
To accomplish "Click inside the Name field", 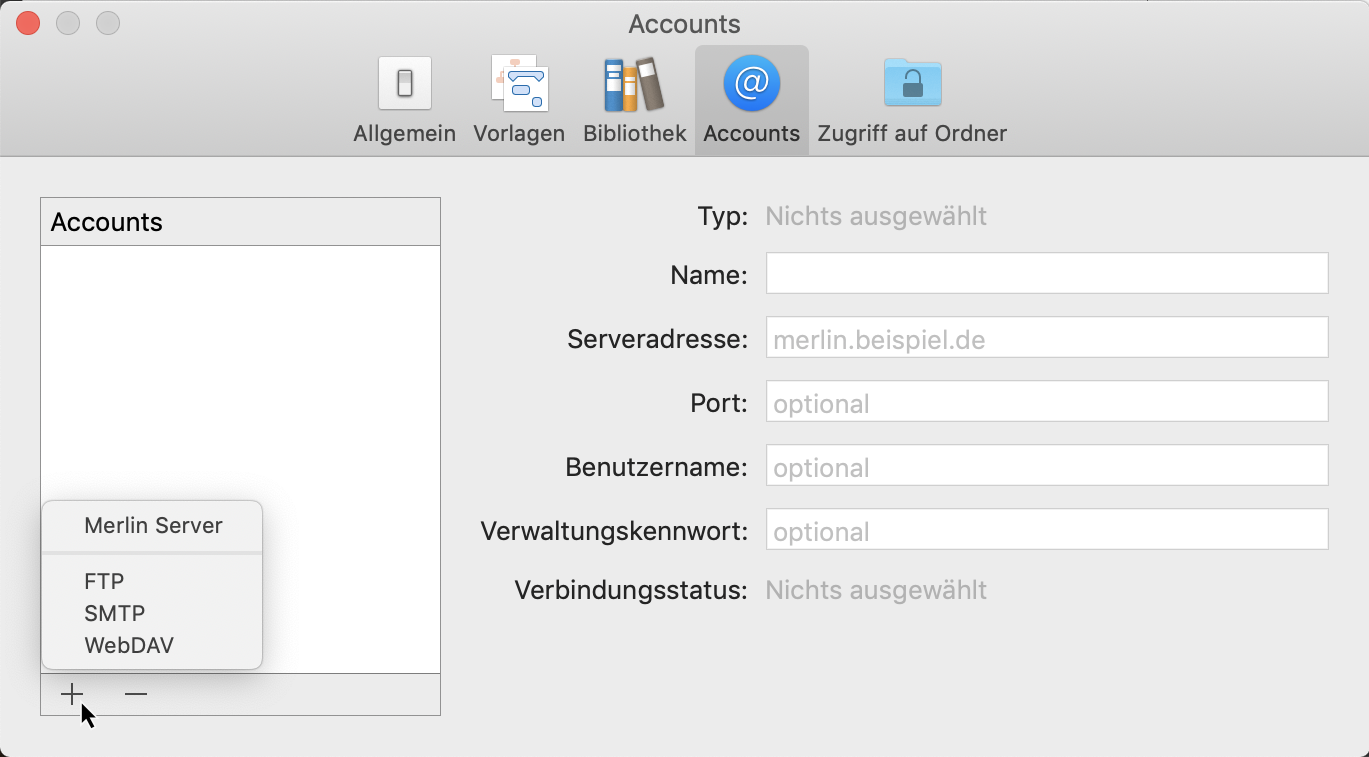I will coord(1046,274).
